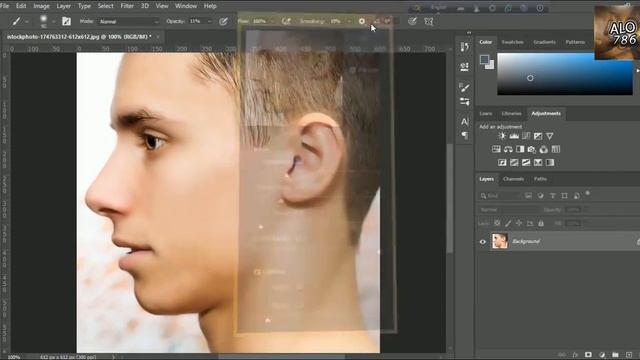Viewport: 640px width, 360px height.
Task: Open the smoothing options gear
Action: pos(362,21)
